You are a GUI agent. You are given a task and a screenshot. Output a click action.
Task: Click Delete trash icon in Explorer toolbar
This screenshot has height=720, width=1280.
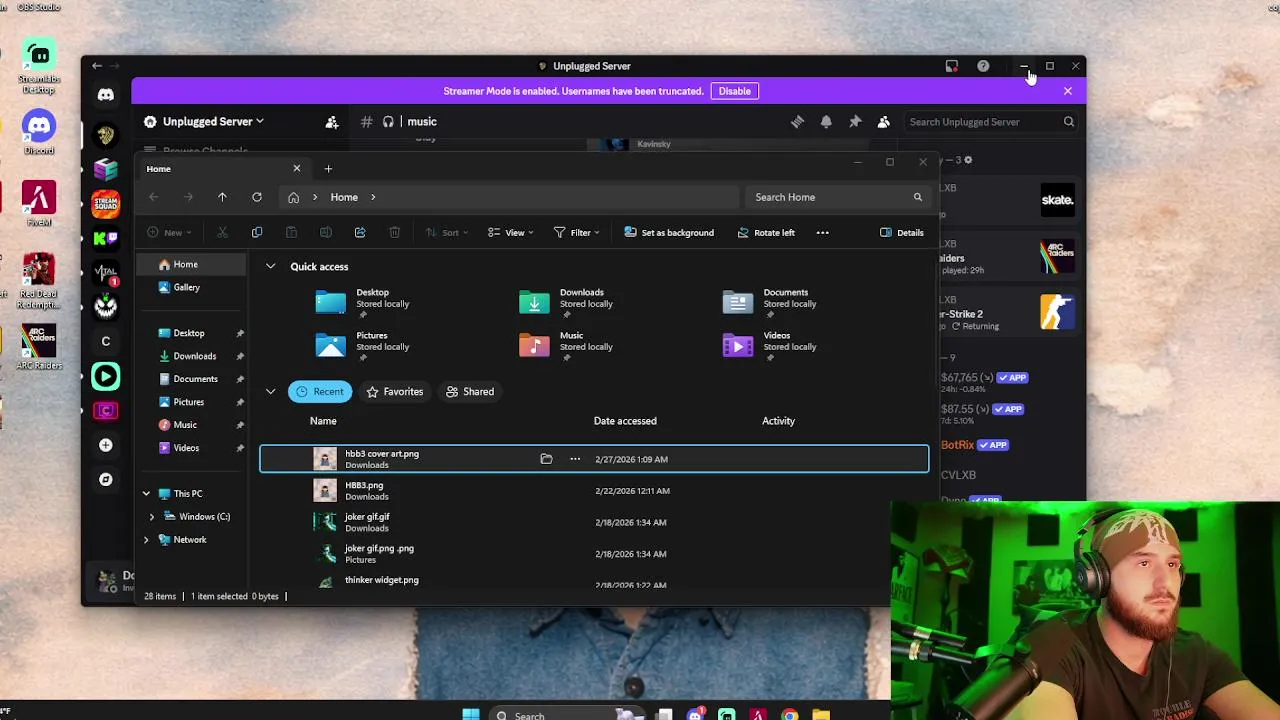click(x=394, y=233)
